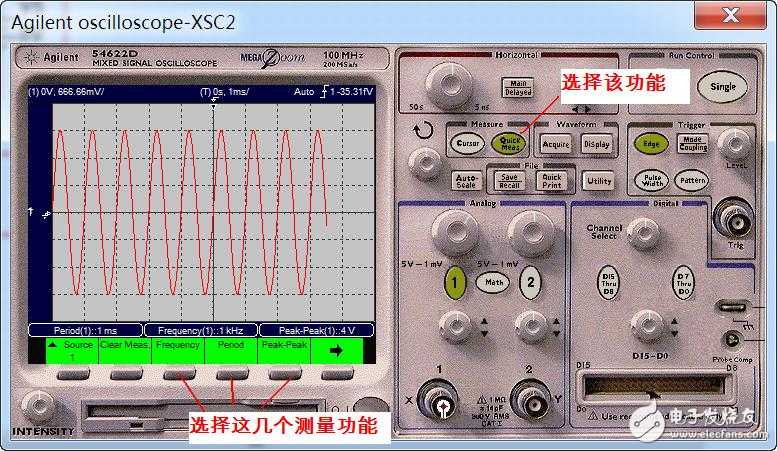The height and width of the screenshot is (451, 777).
Task: Toggle the Edge trigger button
Action: (x=651, y=144)
